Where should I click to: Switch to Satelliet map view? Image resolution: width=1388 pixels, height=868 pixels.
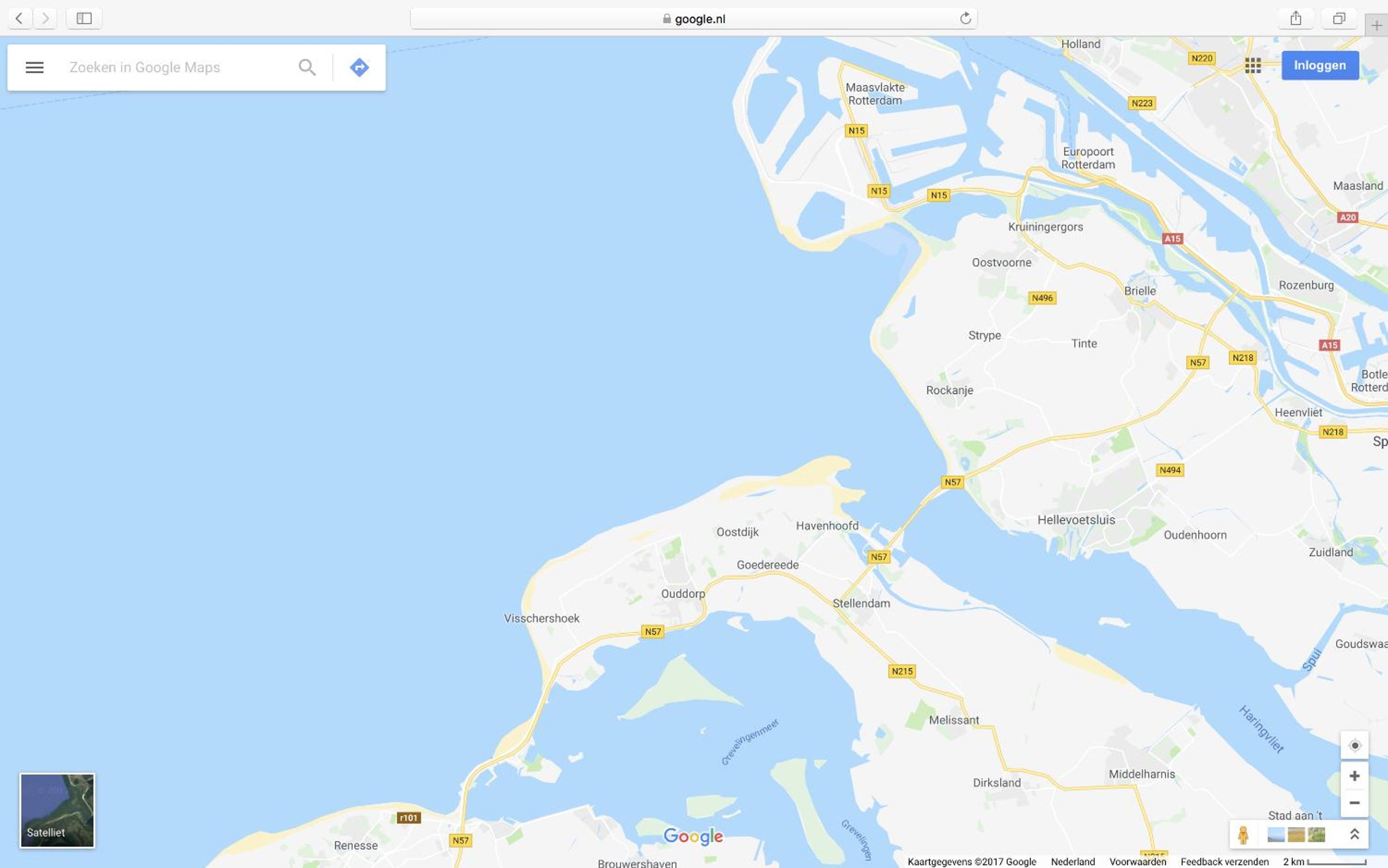57,810
